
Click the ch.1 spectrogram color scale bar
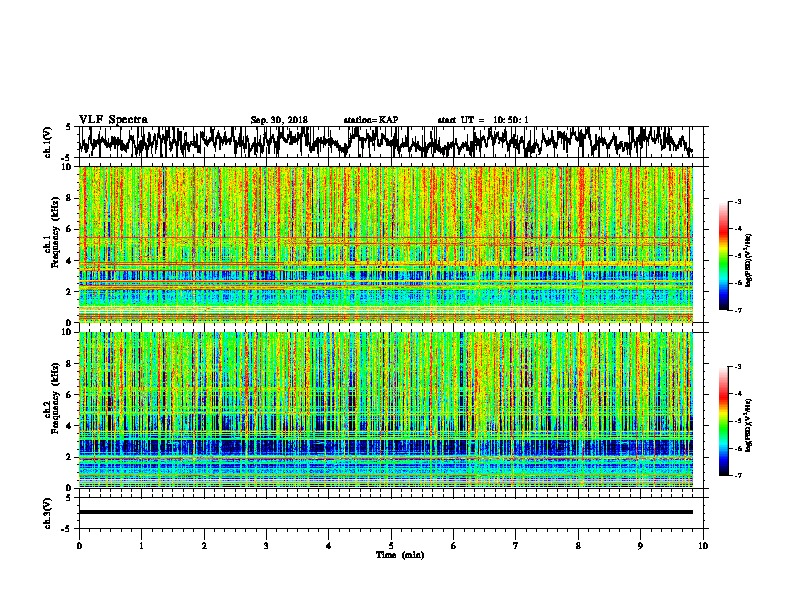(x=724, y=256)
